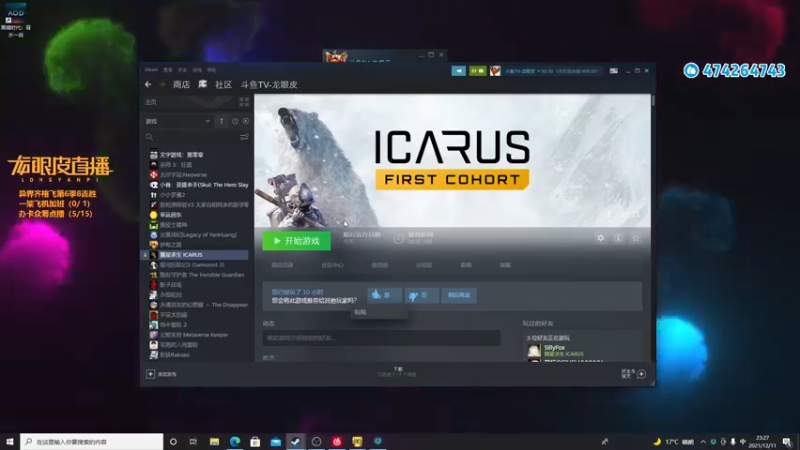The image size is (800, 450).
Task: Click the taskbar clock showing 23:27
Action: point(762,441)
